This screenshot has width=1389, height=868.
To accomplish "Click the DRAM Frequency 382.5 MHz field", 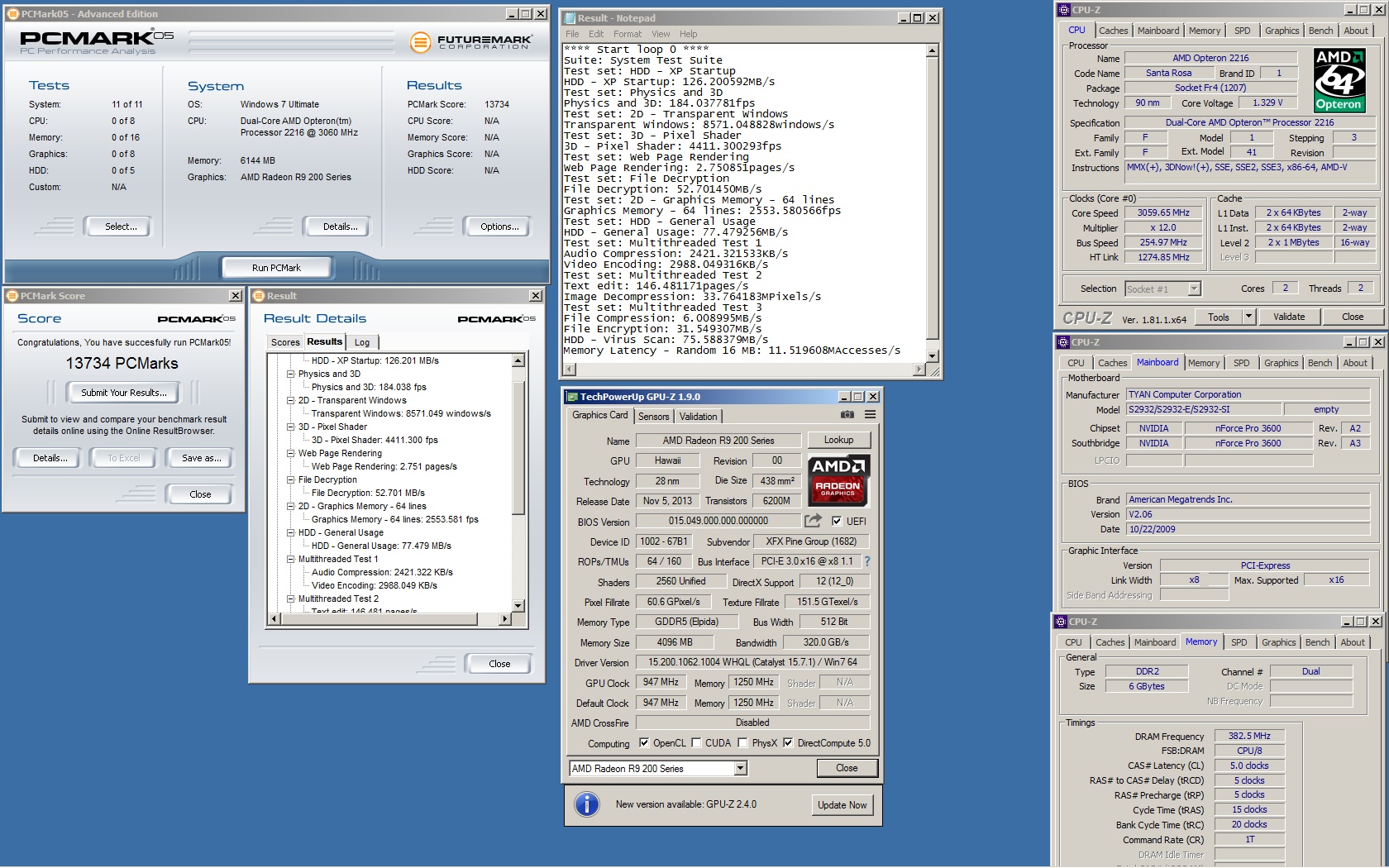I will [1249, 736].
